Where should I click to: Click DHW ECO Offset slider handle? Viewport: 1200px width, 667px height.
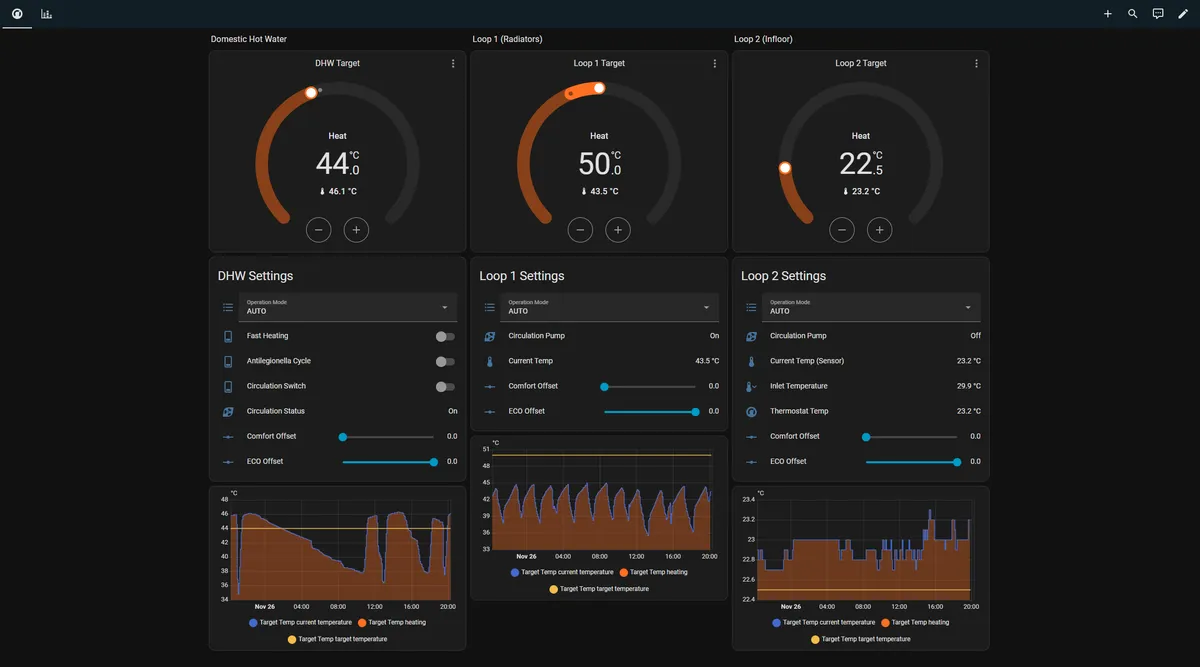coord(434,461)
